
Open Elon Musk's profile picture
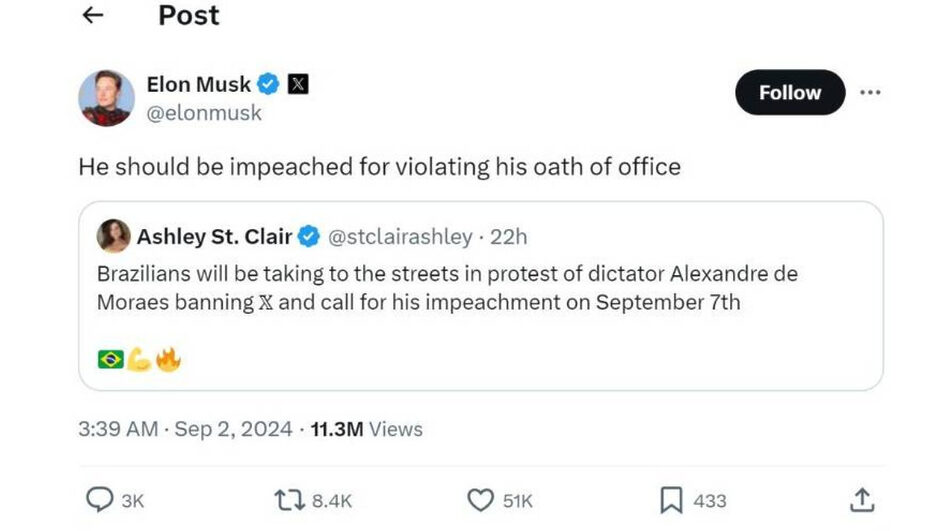coord(107,98)
